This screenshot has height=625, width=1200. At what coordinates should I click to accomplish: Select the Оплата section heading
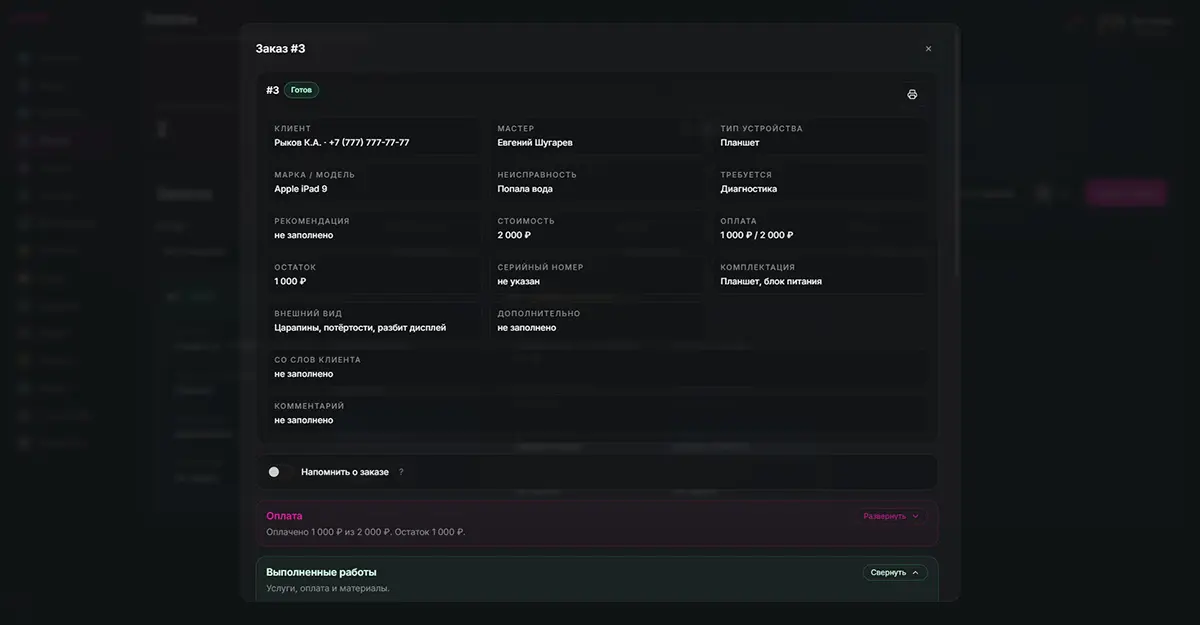click(284, 516)
